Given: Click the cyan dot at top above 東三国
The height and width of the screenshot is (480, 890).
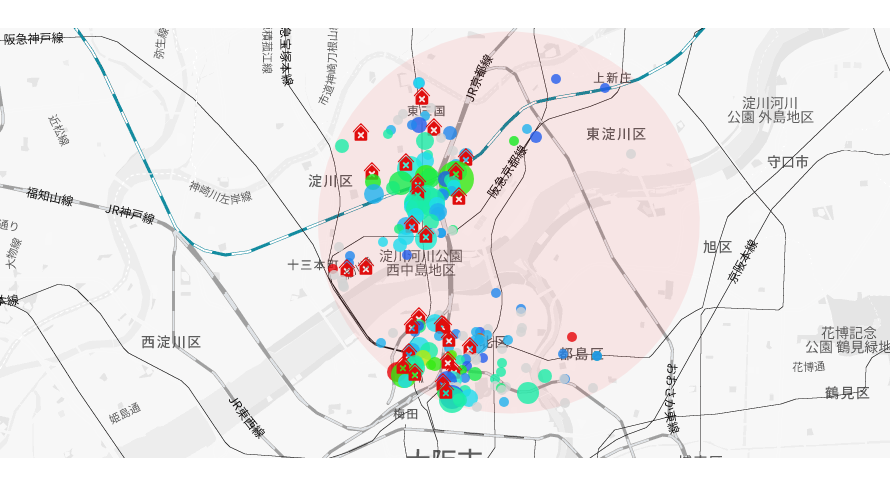Looking at the screenshot, I should [x=419, y=83].
